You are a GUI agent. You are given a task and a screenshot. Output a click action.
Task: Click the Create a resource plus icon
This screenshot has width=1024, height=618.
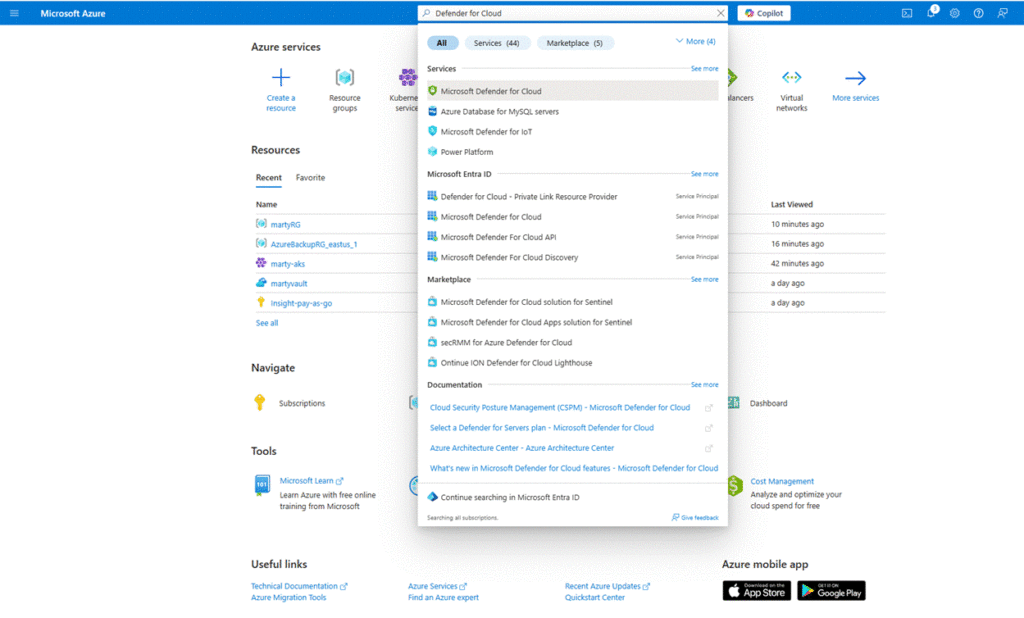[281, 78]
